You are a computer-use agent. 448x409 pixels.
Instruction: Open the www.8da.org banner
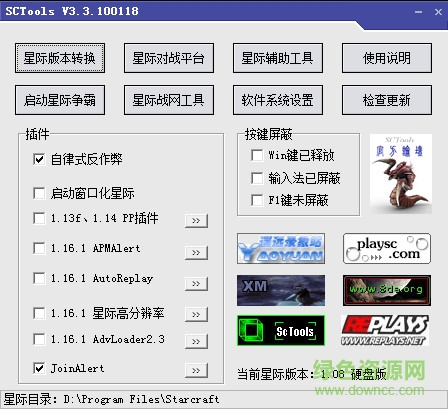tap(387, 290)
